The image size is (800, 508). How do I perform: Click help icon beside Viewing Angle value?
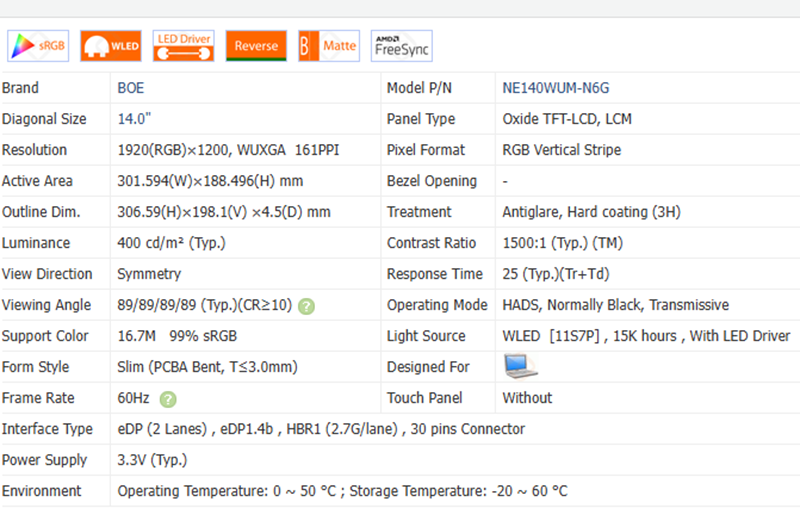pos(306,306)
